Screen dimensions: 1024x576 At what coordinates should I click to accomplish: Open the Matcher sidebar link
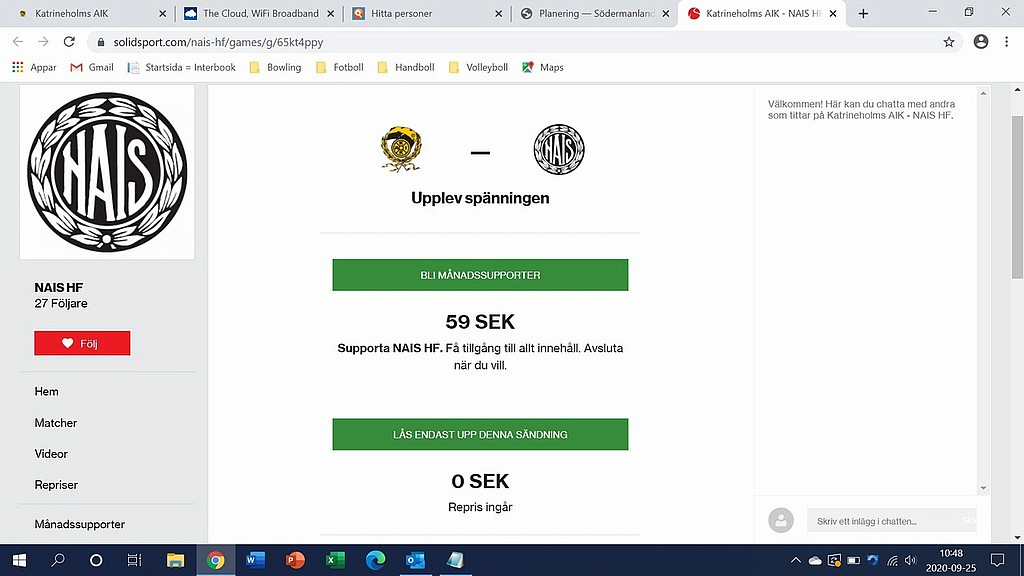pyautogui.click(x=56, y=423)
